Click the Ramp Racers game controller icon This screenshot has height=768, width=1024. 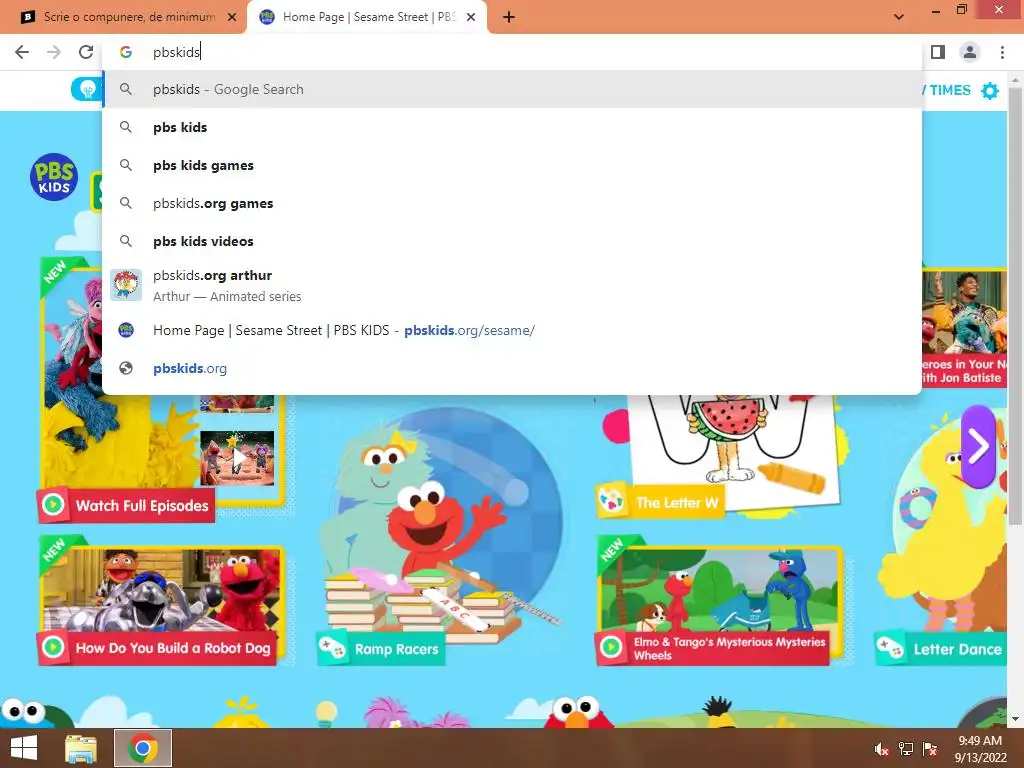tap(332, 648)
